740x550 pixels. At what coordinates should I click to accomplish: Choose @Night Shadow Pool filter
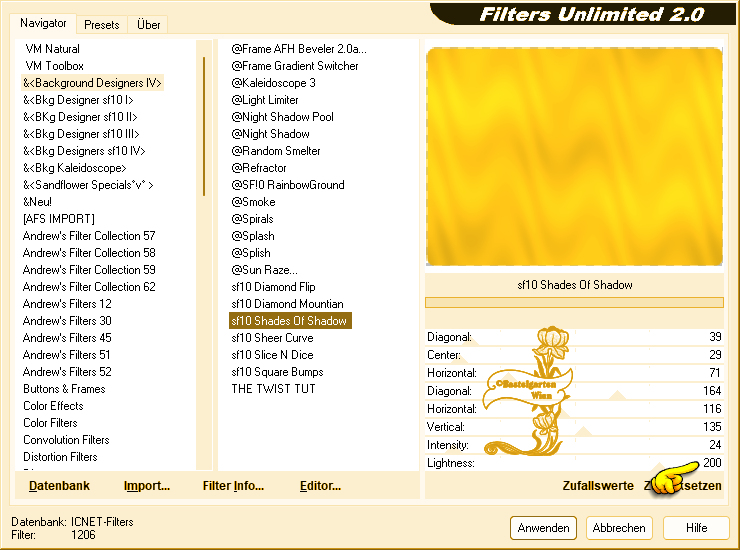(x=282, y=117)
